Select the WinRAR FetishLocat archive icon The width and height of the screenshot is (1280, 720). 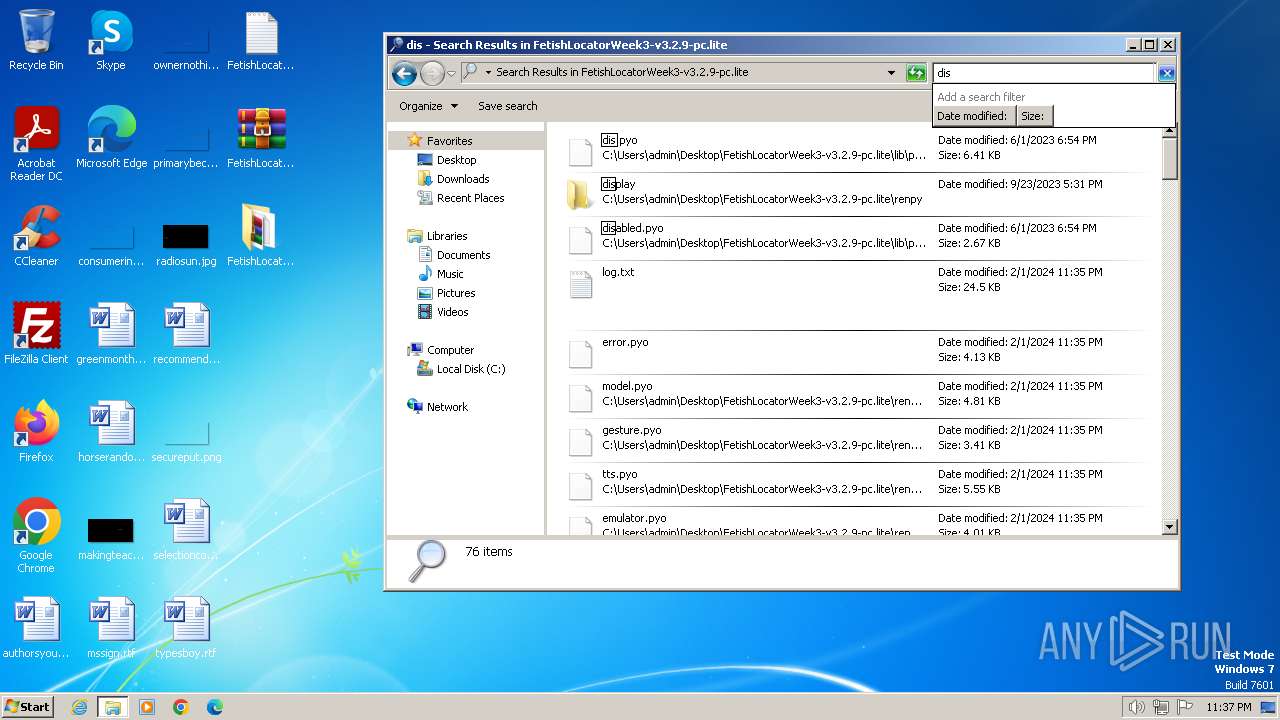(x=261, y=138)
